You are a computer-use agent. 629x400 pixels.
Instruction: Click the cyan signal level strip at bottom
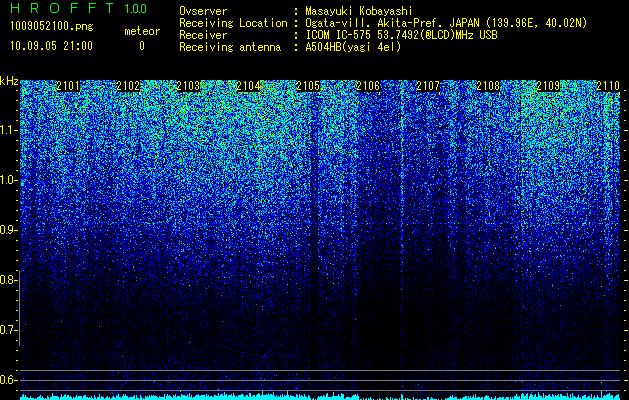tap(320, 396)
